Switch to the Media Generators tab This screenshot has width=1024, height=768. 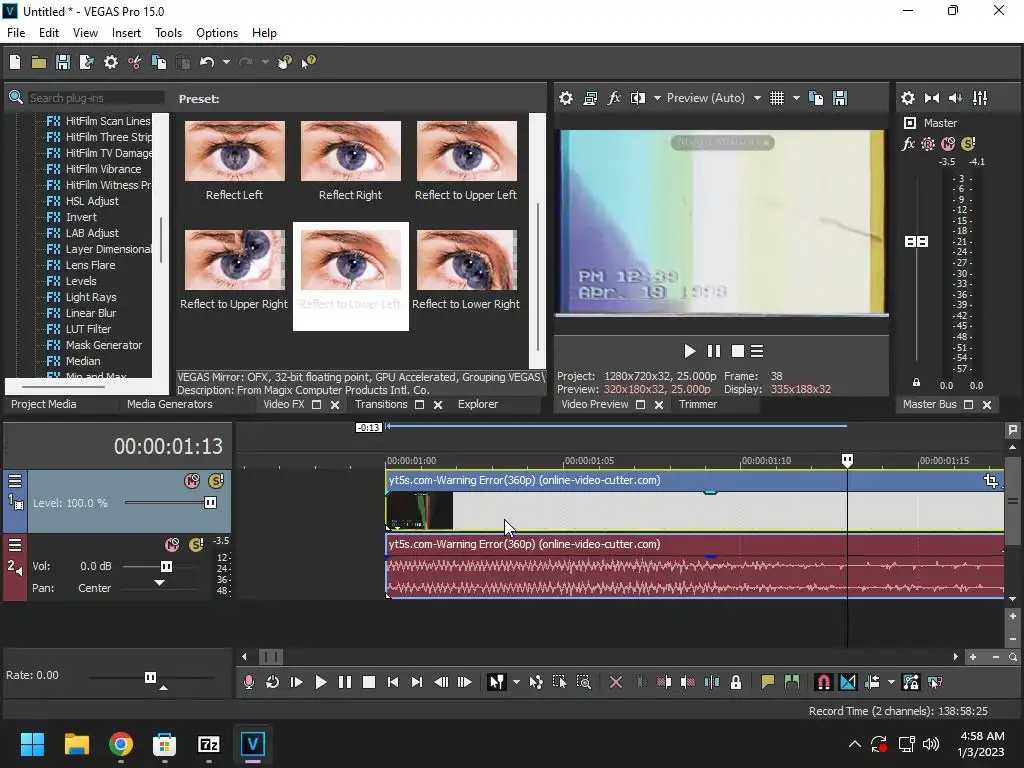[170, 404]
